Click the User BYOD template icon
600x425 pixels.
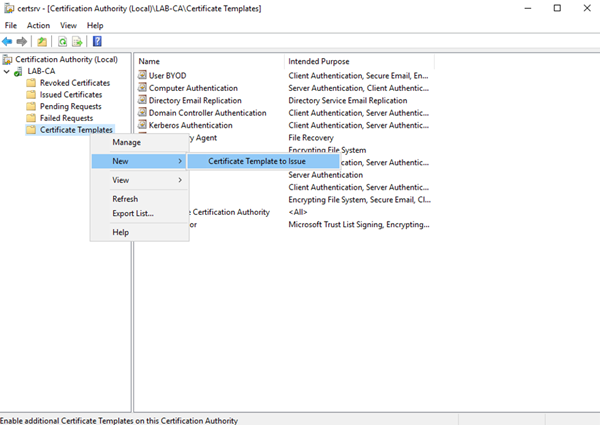click(x=142, y=76)
